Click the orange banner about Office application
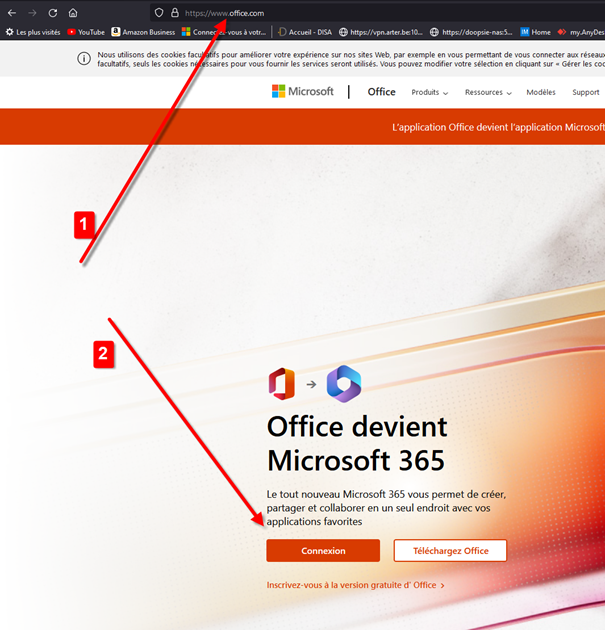 coord(302,127)
